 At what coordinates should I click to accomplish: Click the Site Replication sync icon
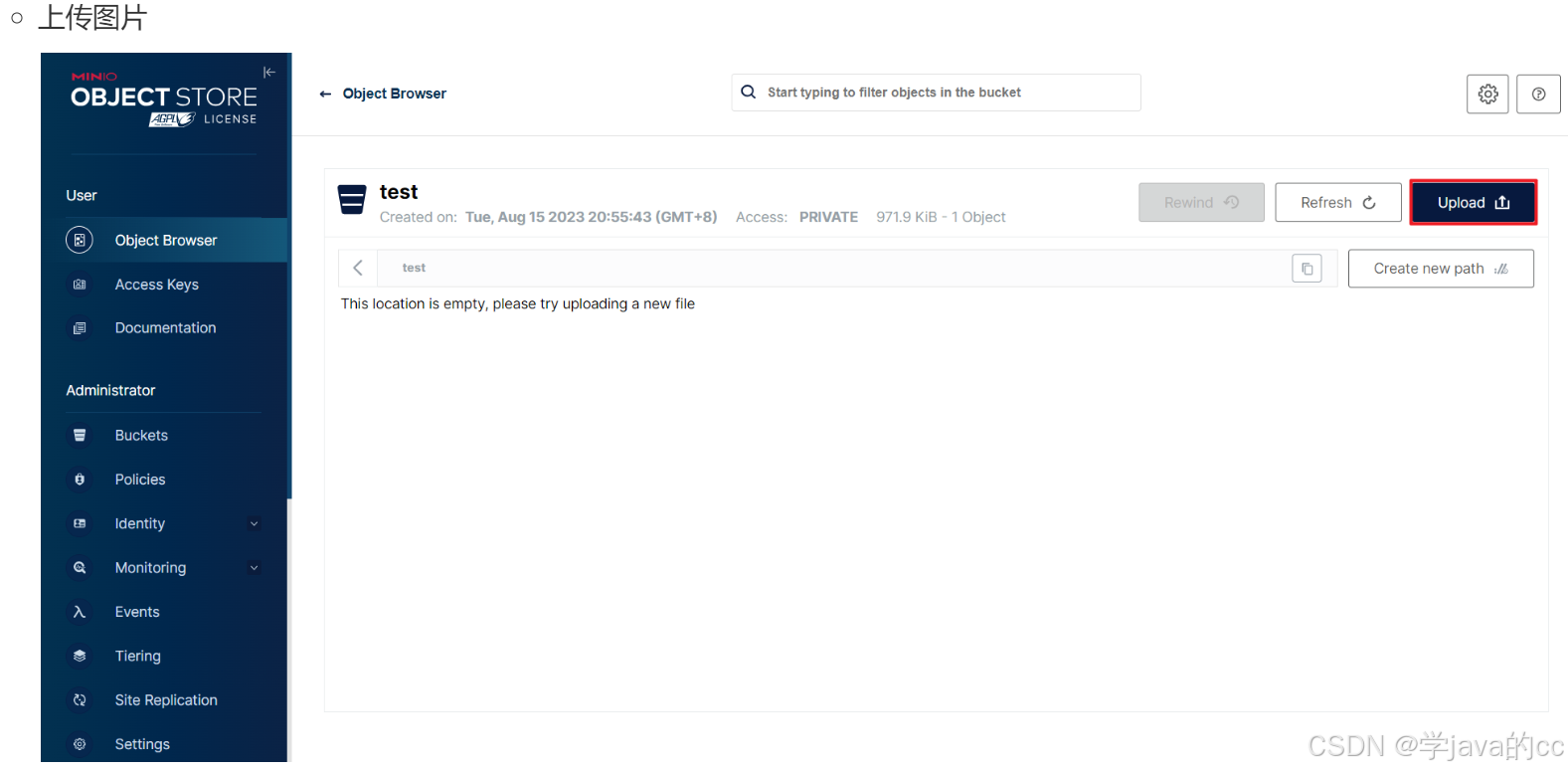coord(80,700)
